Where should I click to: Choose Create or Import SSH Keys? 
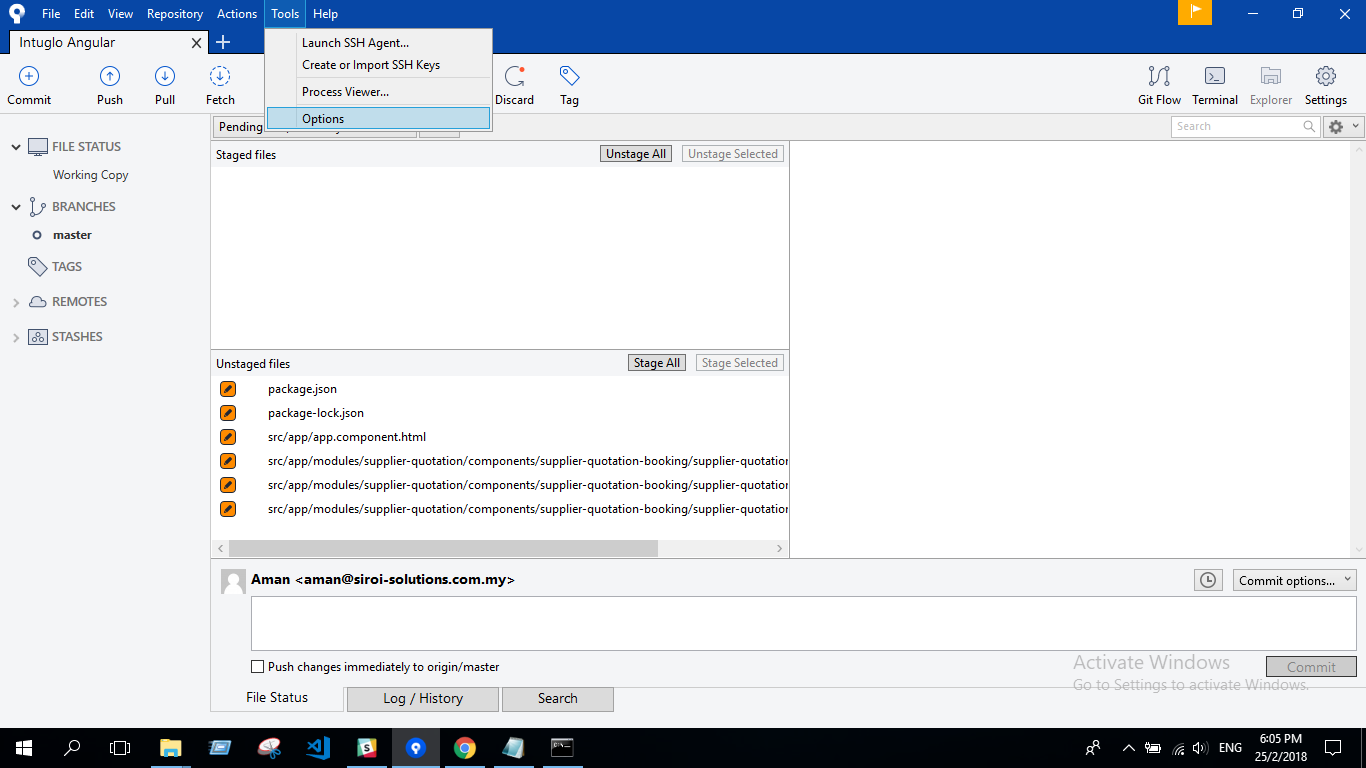pyautogui.click(x=371, y=64)
